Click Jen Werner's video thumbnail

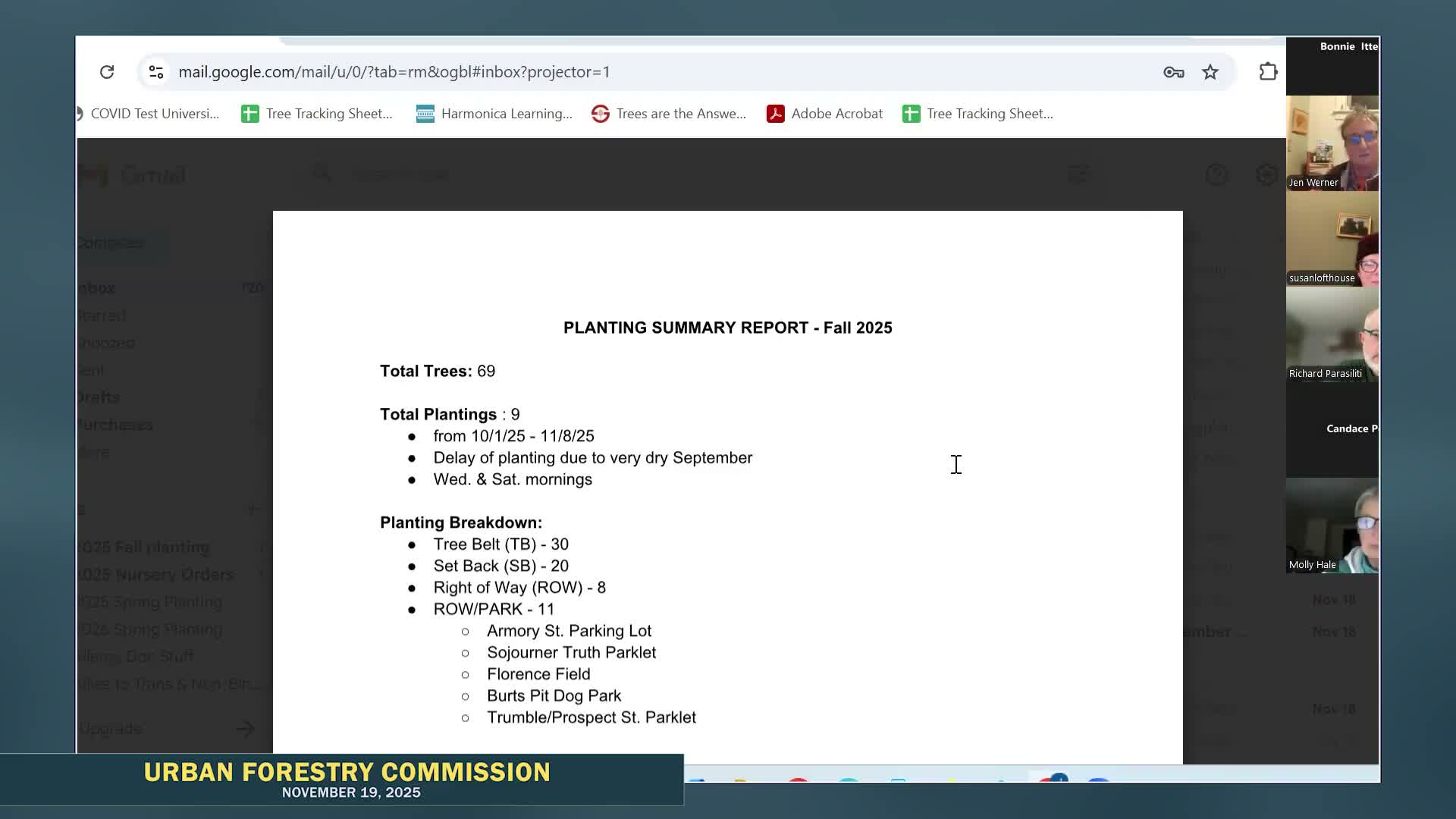pos(1332,144)
